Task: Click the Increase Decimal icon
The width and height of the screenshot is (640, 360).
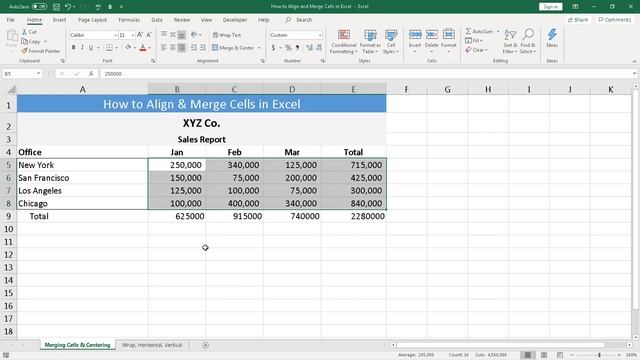Action: click(309, 48)
